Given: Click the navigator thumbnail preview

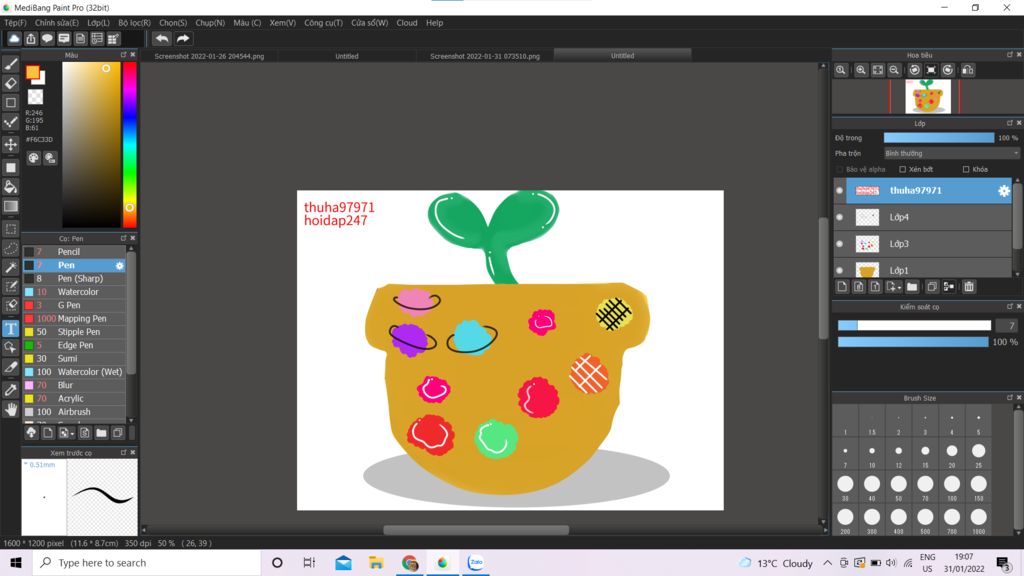Looking at the screenshot, I should [x=927, y=97].
